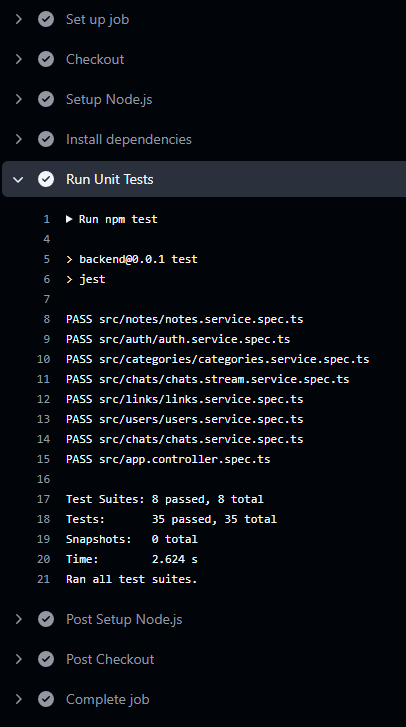Click the success checkmark beside Checkout

tap(46, 59)
